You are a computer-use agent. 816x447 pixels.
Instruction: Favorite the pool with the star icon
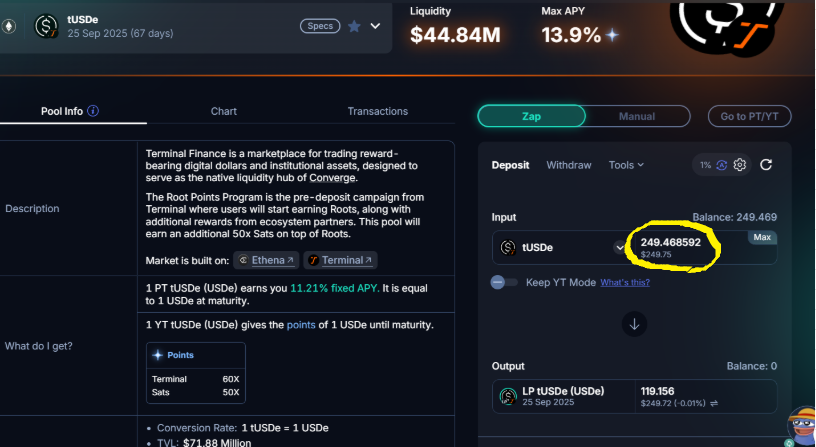[x=354, y=26]
